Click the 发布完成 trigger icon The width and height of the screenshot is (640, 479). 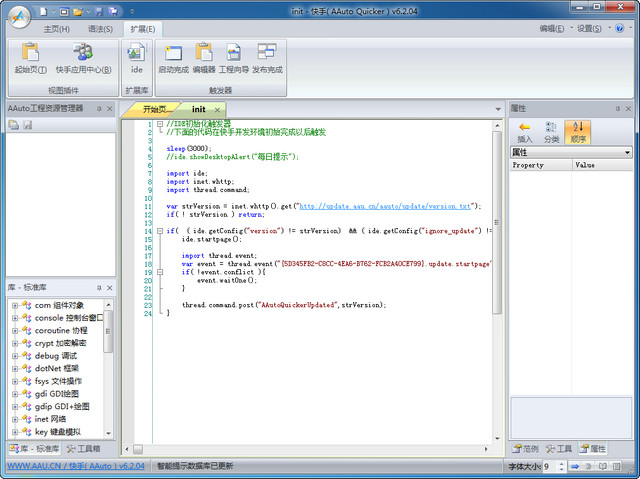pos(267,58)
